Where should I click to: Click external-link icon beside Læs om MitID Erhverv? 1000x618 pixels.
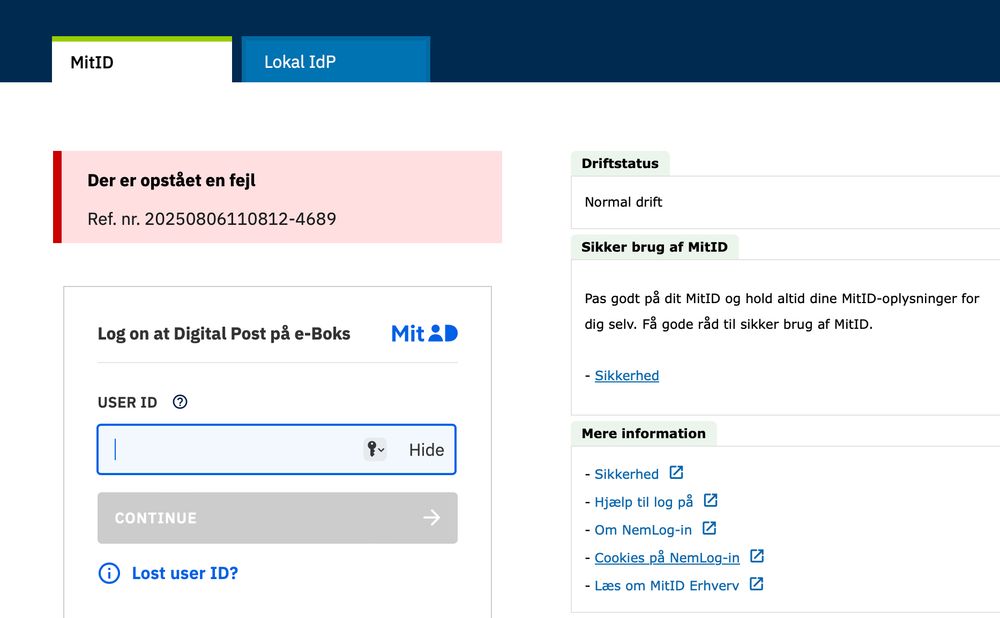point(756,584)
